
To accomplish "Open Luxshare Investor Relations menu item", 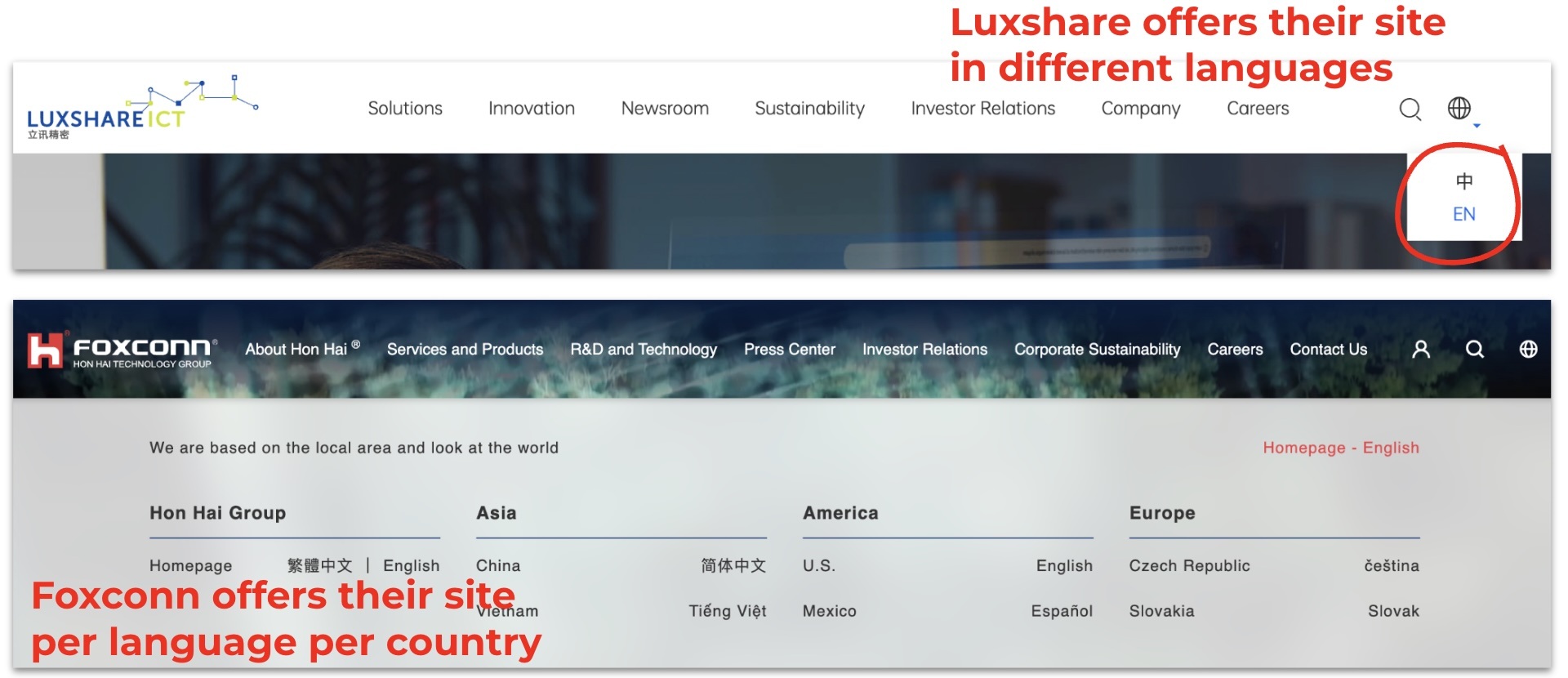I will coord(983,109).
